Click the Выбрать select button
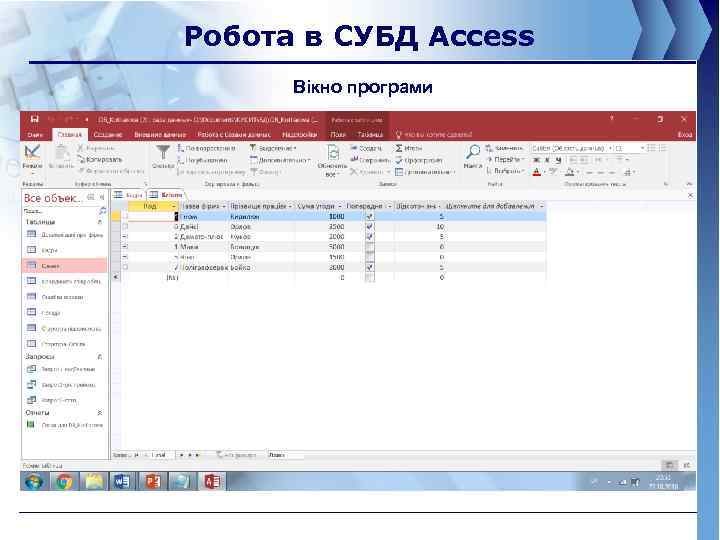The width and height of the screenshot is (720, 540). tap(505, 171)
